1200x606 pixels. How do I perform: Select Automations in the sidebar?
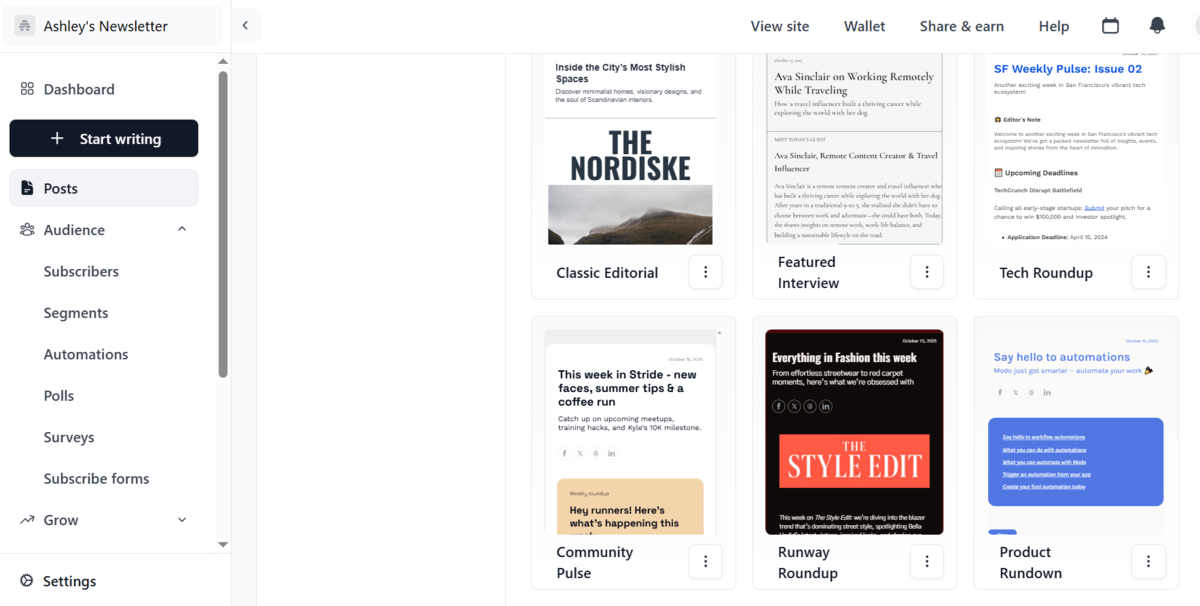pos(86,354)
